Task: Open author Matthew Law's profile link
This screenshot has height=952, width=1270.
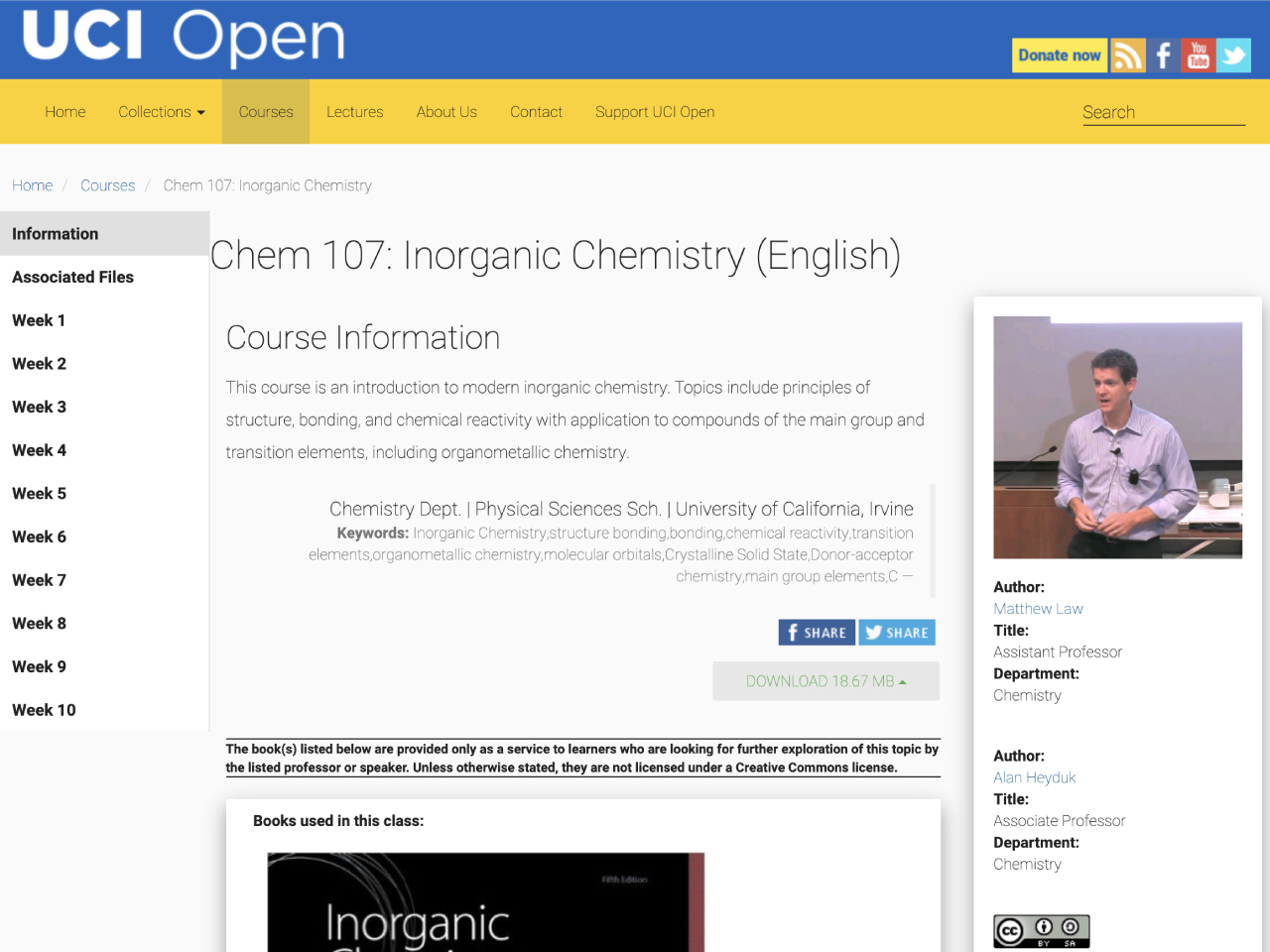Action: pos(1038,609)
